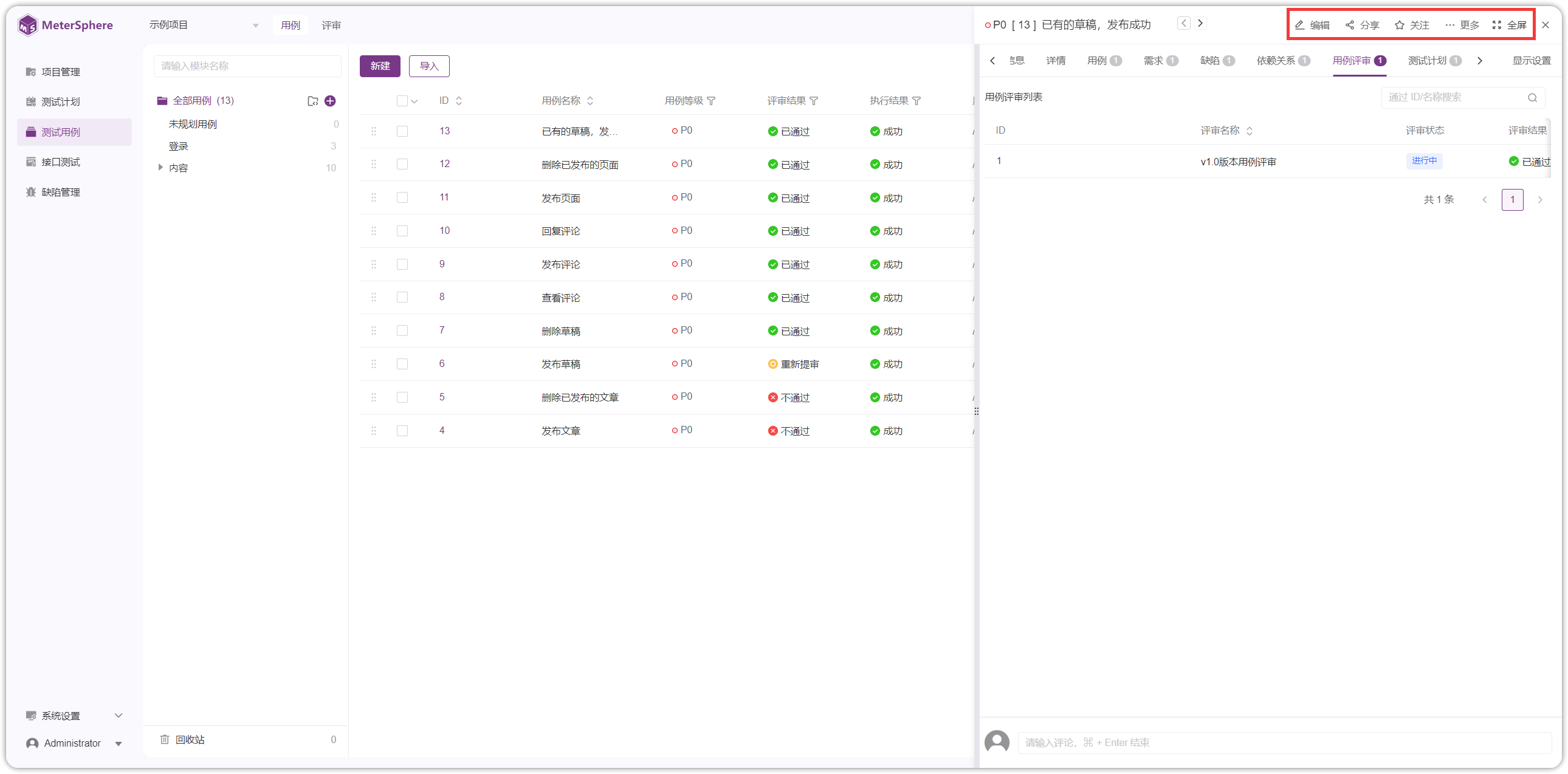The height and width of the screenshot is (774, 1568).
Task: Click the 通过 ID/名称搜索 field
Action: tap(1463, 97)
